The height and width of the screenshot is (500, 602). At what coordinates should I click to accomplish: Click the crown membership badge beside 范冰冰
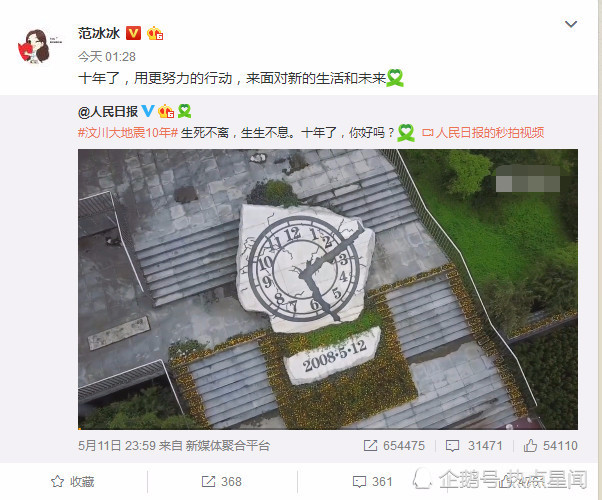155,33
